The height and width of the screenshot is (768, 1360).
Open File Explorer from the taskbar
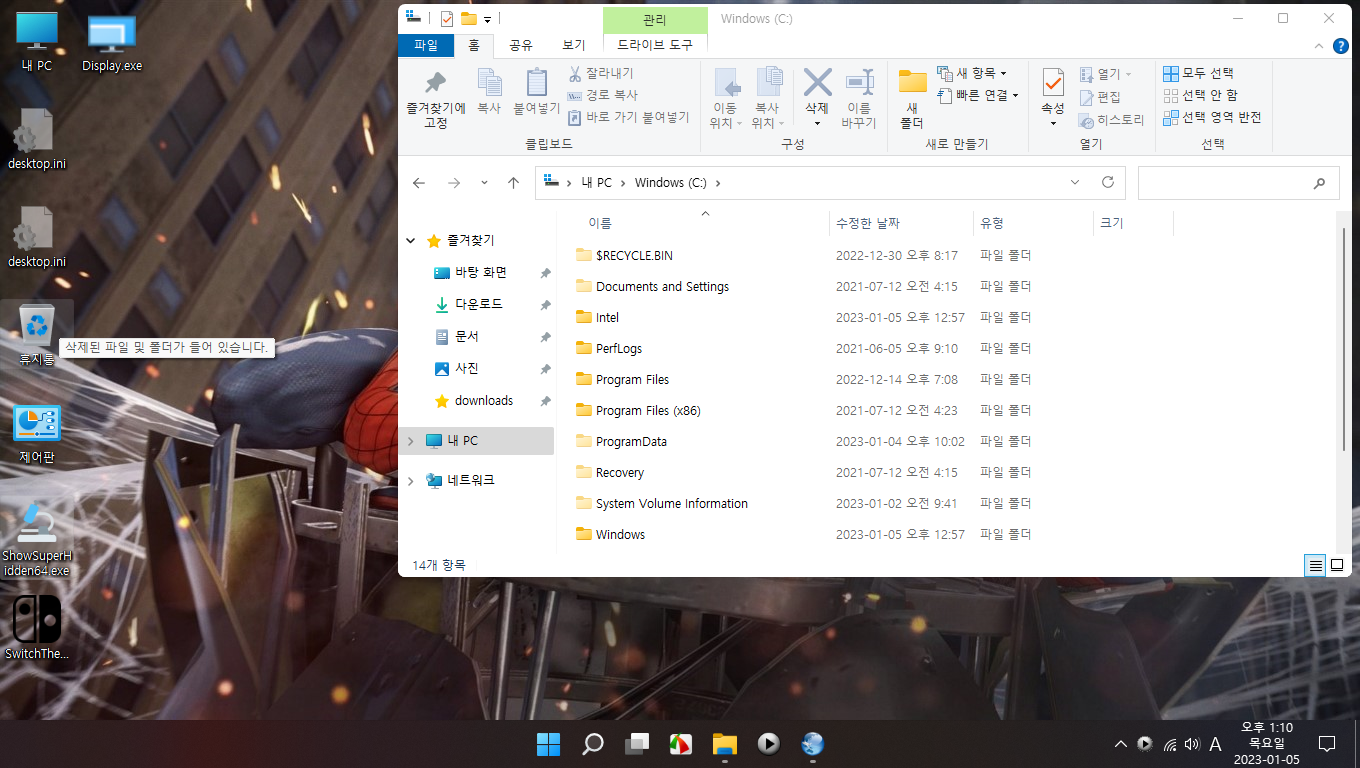tap(724, 744)
